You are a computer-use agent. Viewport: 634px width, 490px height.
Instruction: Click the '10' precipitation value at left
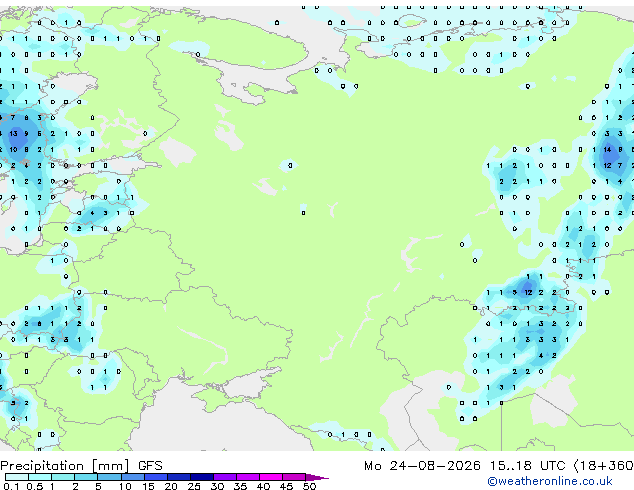13,150
